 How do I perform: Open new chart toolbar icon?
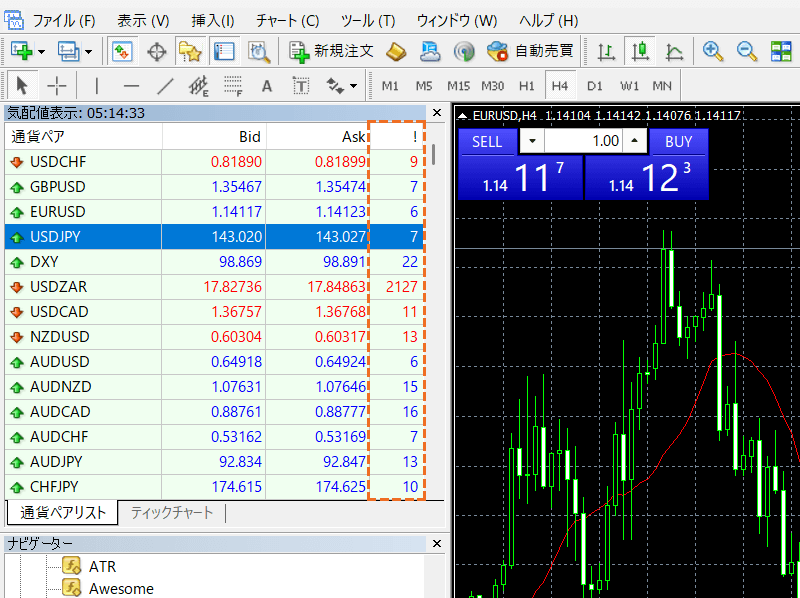click(x=21, y=51)
